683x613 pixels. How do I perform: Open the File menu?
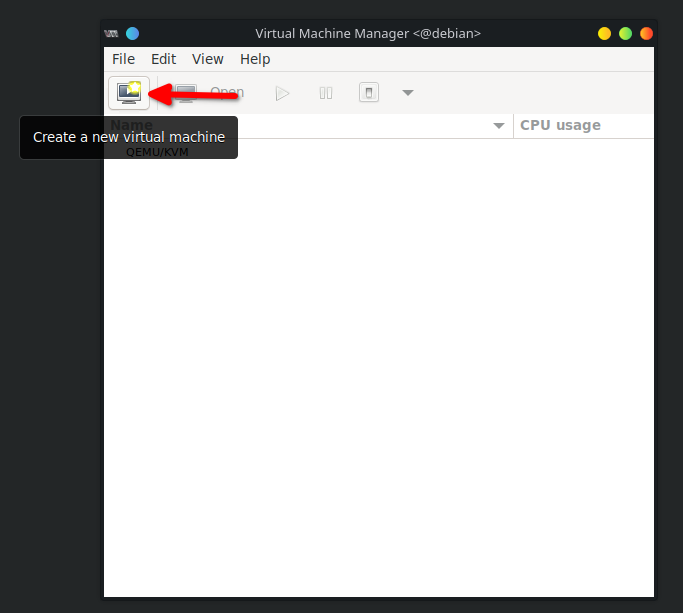click(x=123, y=59)
